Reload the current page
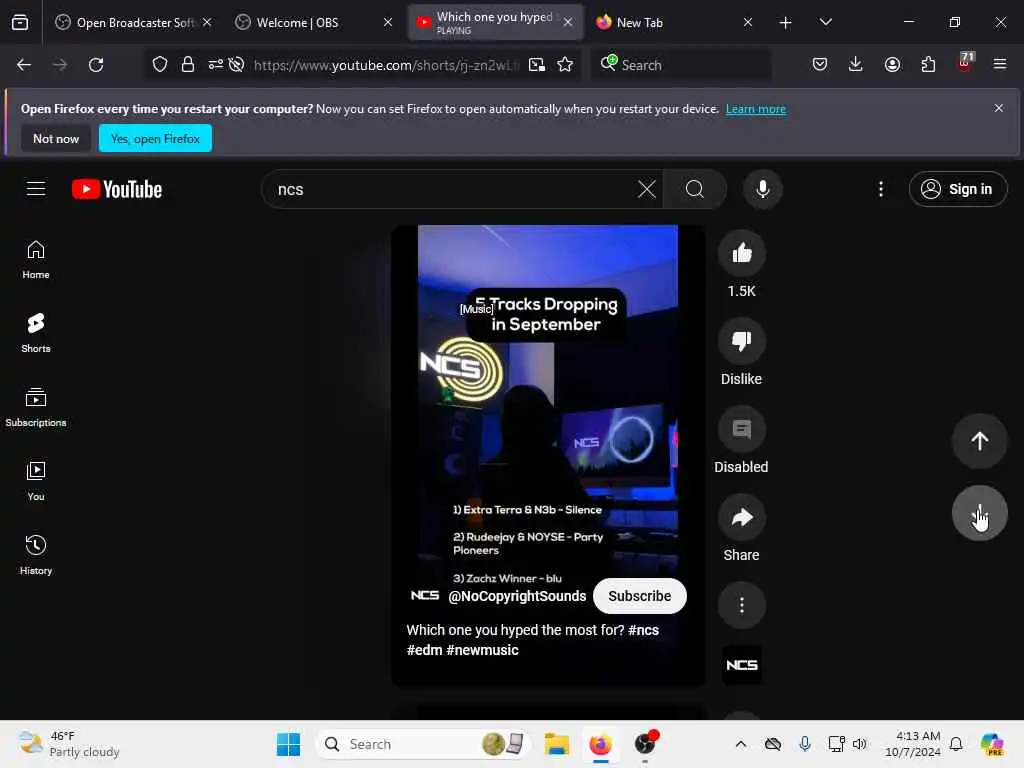 point(96,64)
